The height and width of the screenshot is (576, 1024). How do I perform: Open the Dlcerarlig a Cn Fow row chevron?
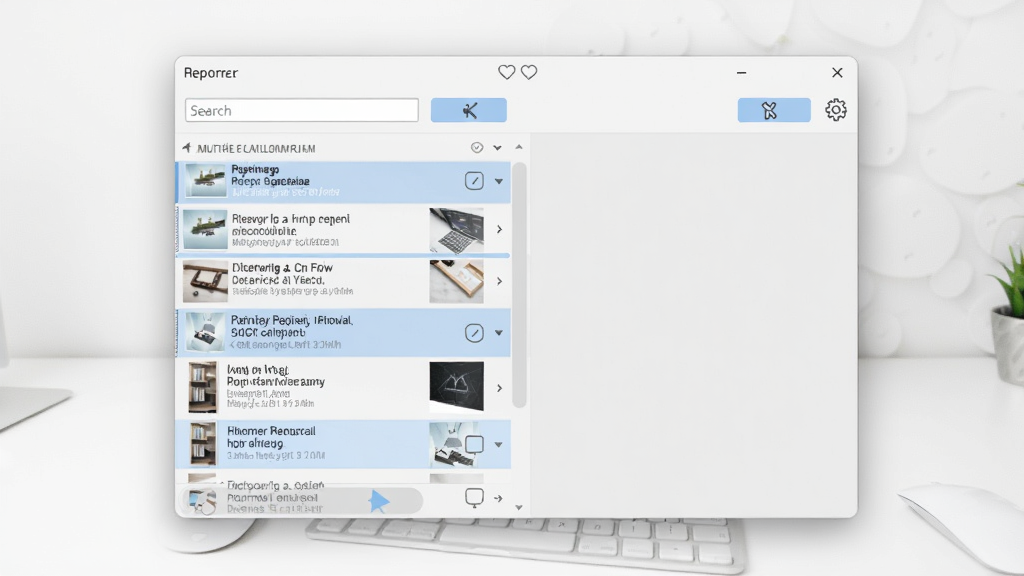(x=500, y=281)
